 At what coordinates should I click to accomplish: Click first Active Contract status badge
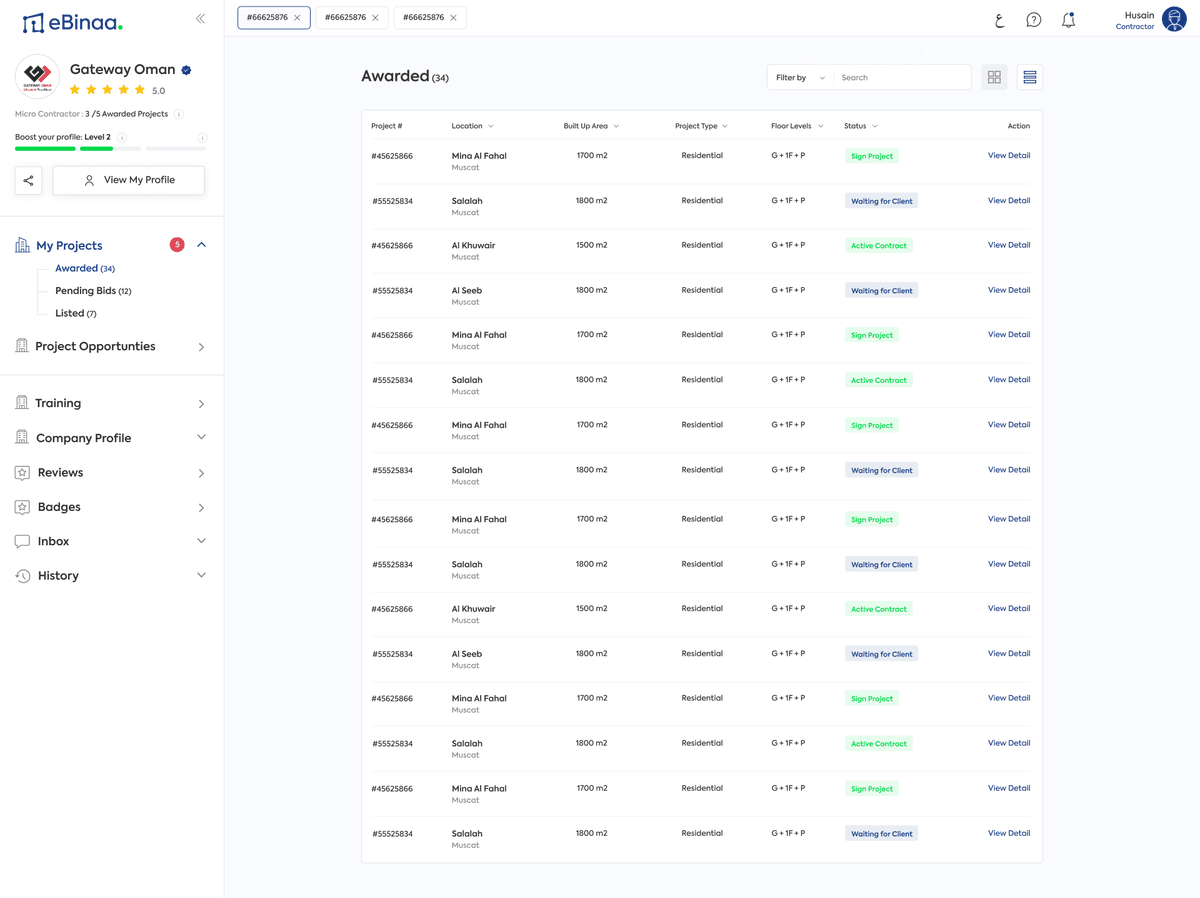point(879,245)
